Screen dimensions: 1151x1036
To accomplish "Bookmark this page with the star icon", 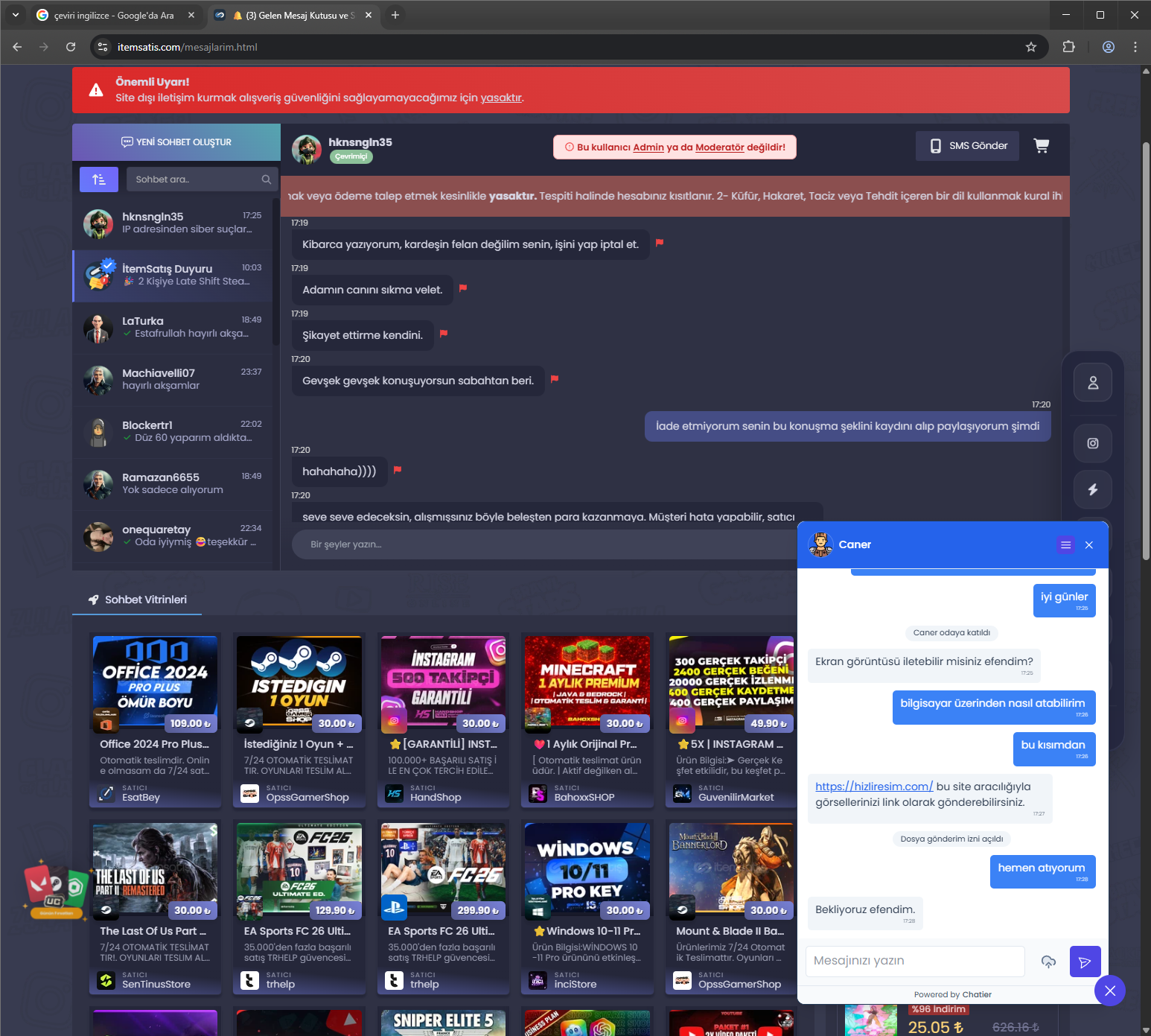I will 1031,47.
